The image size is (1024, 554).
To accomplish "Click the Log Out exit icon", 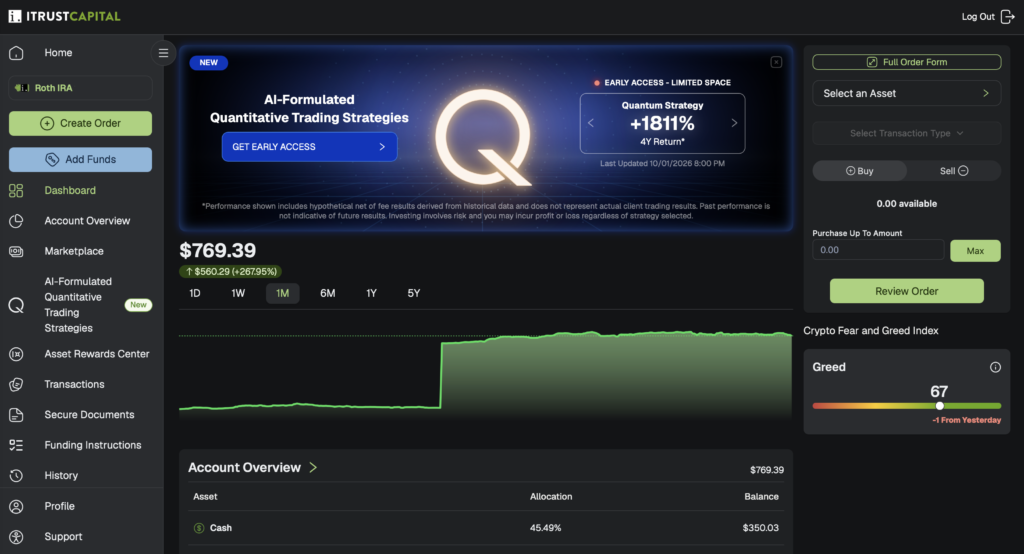I will 1008,16.
